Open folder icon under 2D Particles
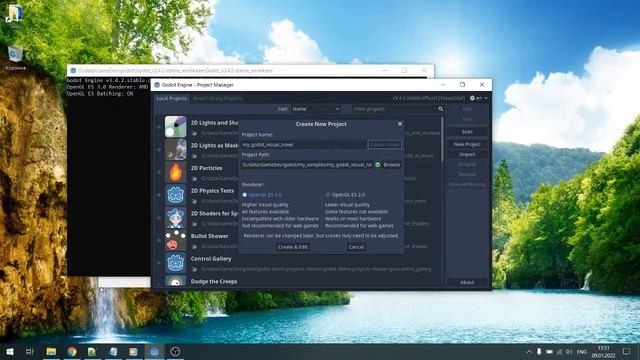 tap(194, 179)
